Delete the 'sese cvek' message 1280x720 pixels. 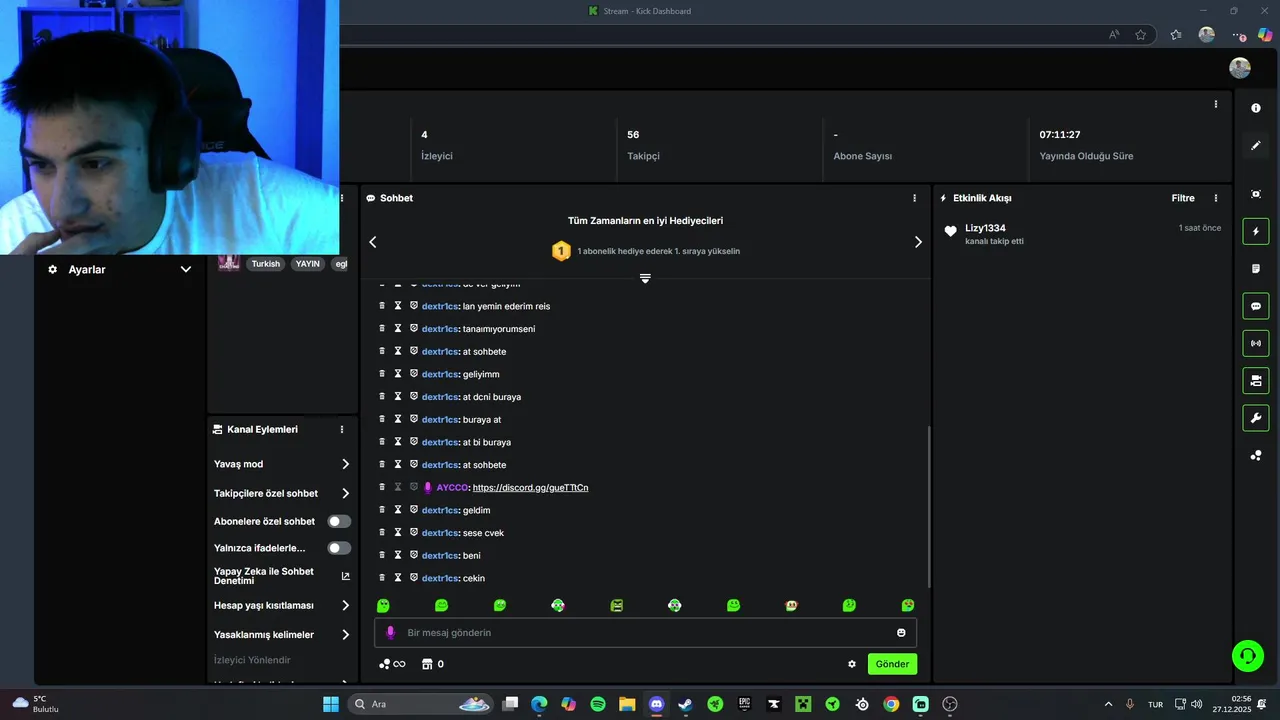tap(382, 533)
